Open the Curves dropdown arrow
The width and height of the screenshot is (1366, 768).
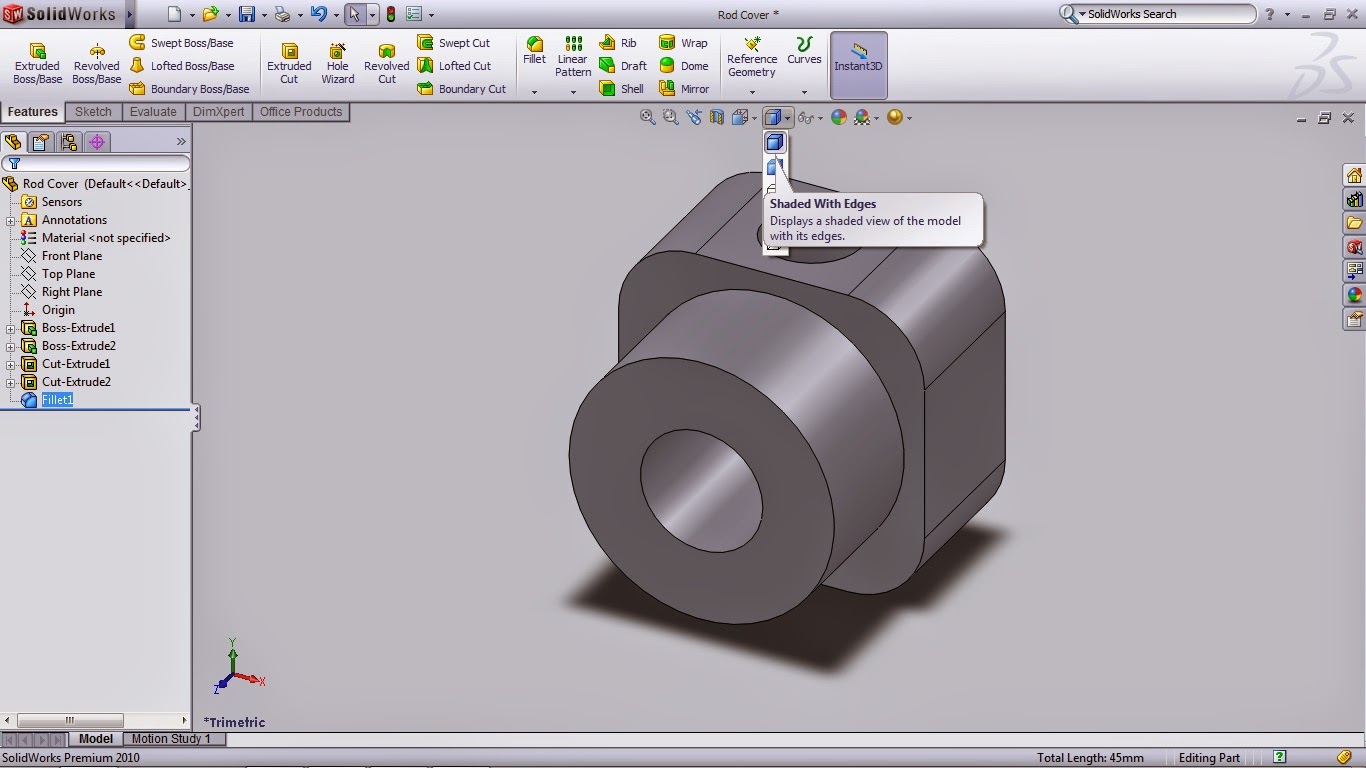tap(804, 92)
